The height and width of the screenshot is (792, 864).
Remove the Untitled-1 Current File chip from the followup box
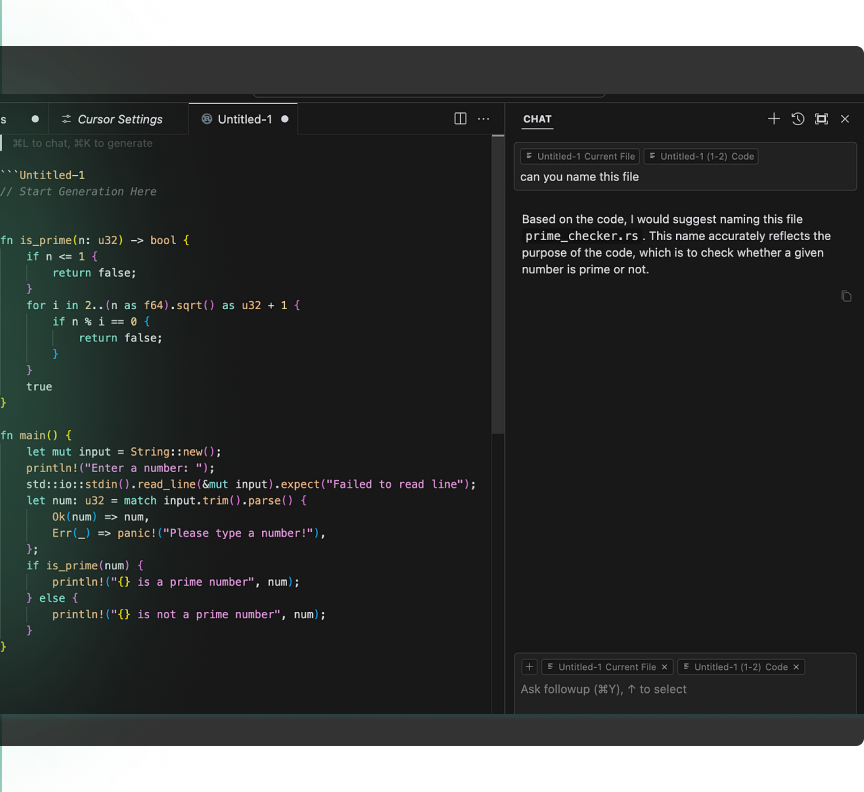pyautogui.click(x=665, y=667)
